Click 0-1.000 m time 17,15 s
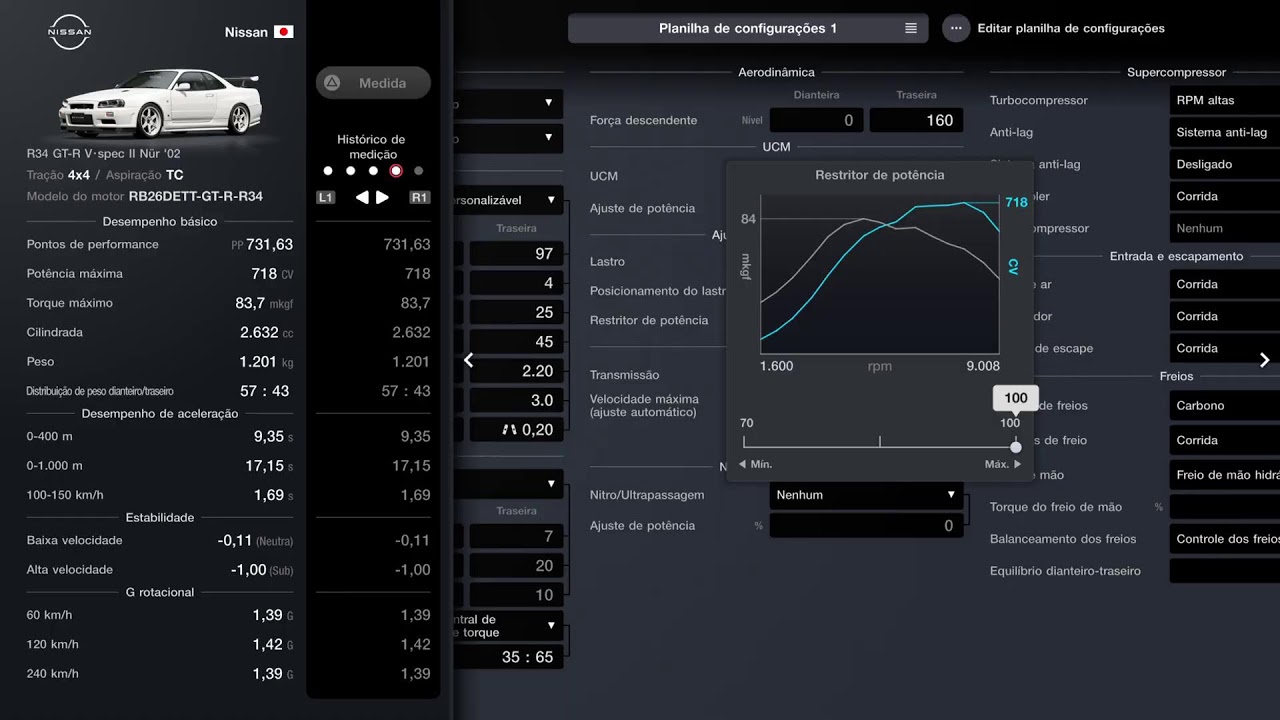This screenshot has height=720, width=1280. [269, 465]
